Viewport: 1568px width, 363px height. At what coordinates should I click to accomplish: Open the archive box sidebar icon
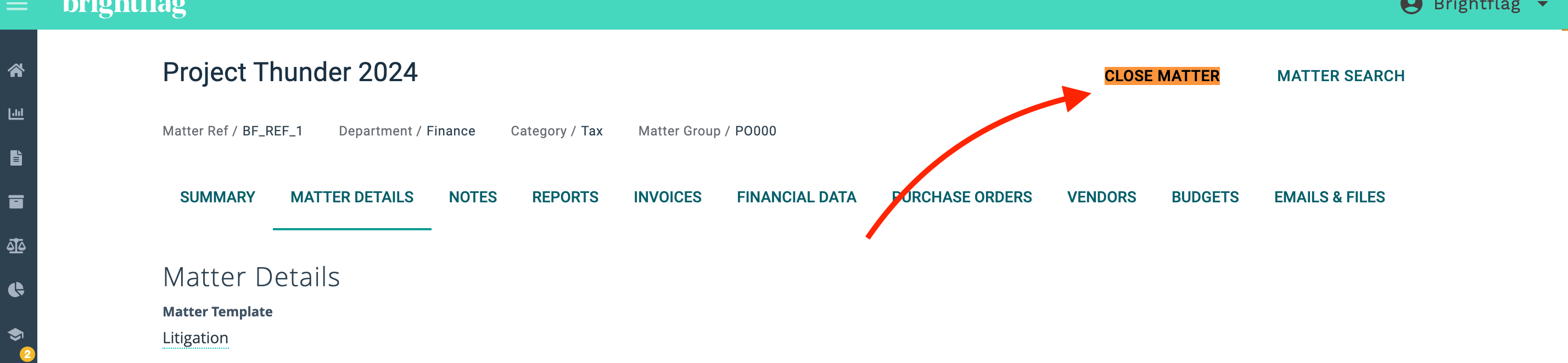coord(16,202)
